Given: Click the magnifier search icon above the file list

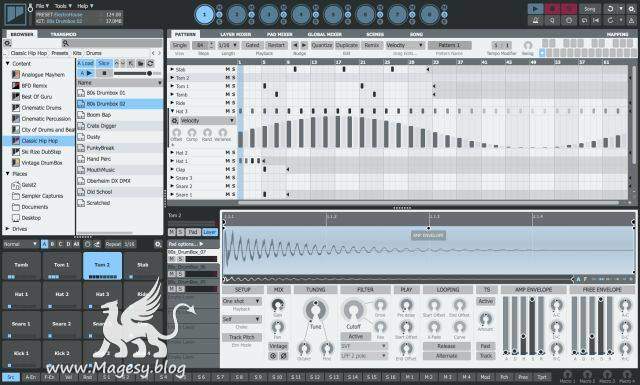Looking at the screenshot, I should (66, 43).
